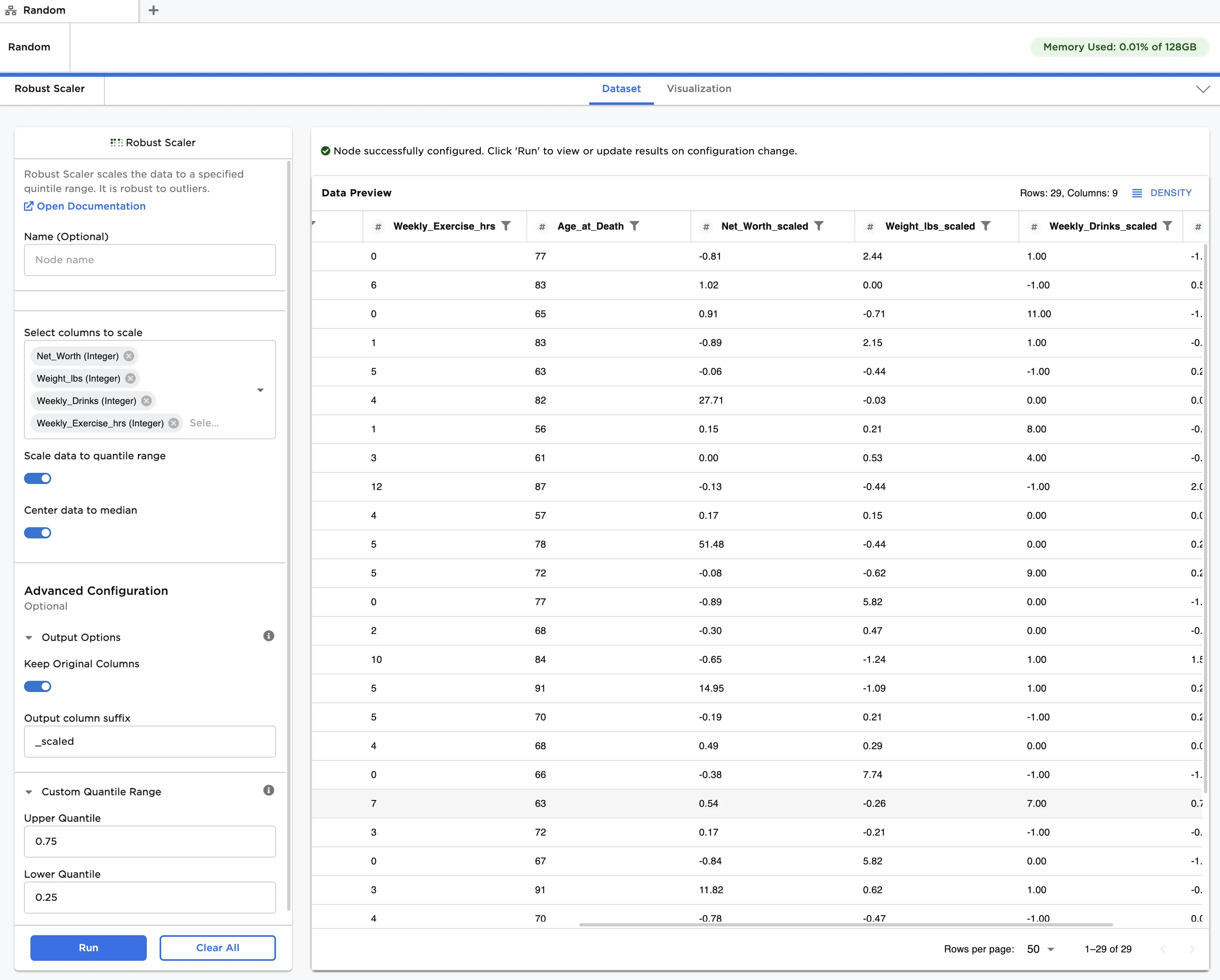Viewport: 1220px width, 980px height.
Task: Filter the Age_at_Death column
Action: click(x=634, y=226)
